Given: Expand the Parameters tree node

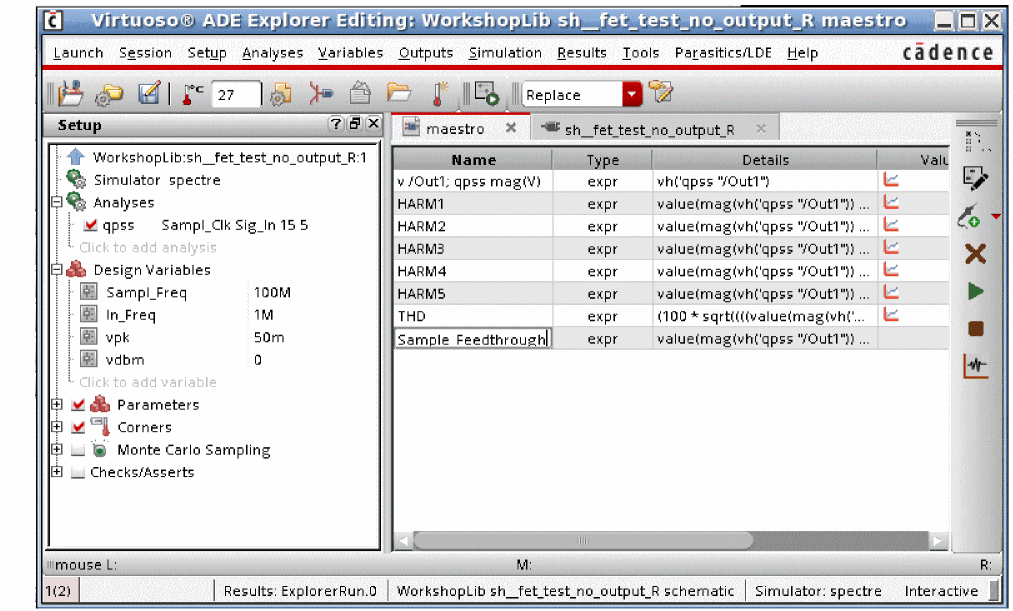Looking at the screenshot, I should [x=57, y=405].
